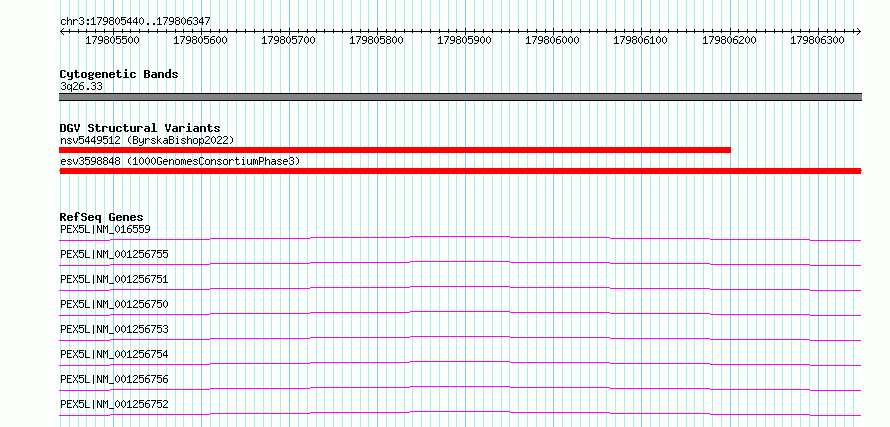Select the magenta intron line of NM_001256755
The height and width of the screenshot is (427, 890).
pyautogui.click(x=460, y=262)
